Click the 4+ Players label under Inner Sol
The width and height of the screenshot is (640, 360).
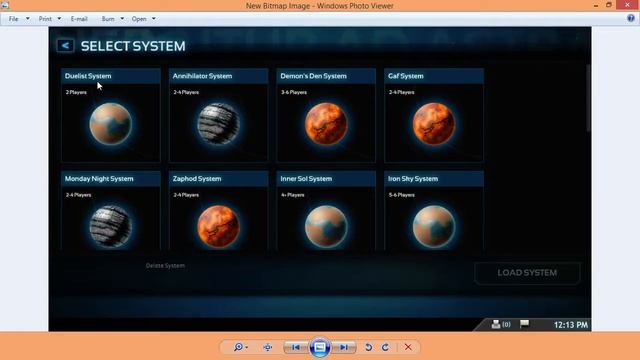(x=293, y=195)
